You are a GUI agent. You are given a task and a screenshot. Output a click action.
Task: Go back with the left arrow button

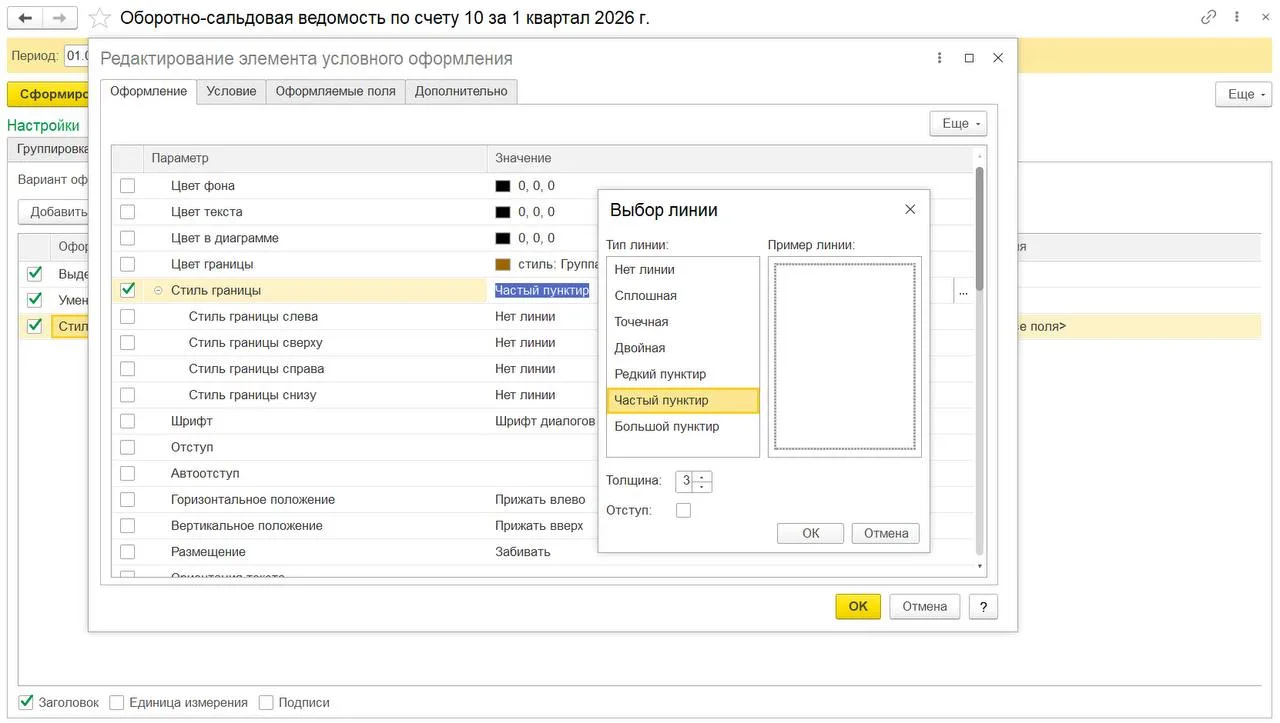[x=25, y=18]
